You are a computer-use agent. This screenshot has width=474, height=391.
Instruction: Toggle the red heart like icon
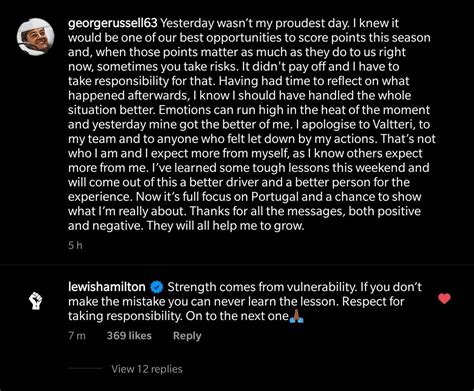[444, 298]
